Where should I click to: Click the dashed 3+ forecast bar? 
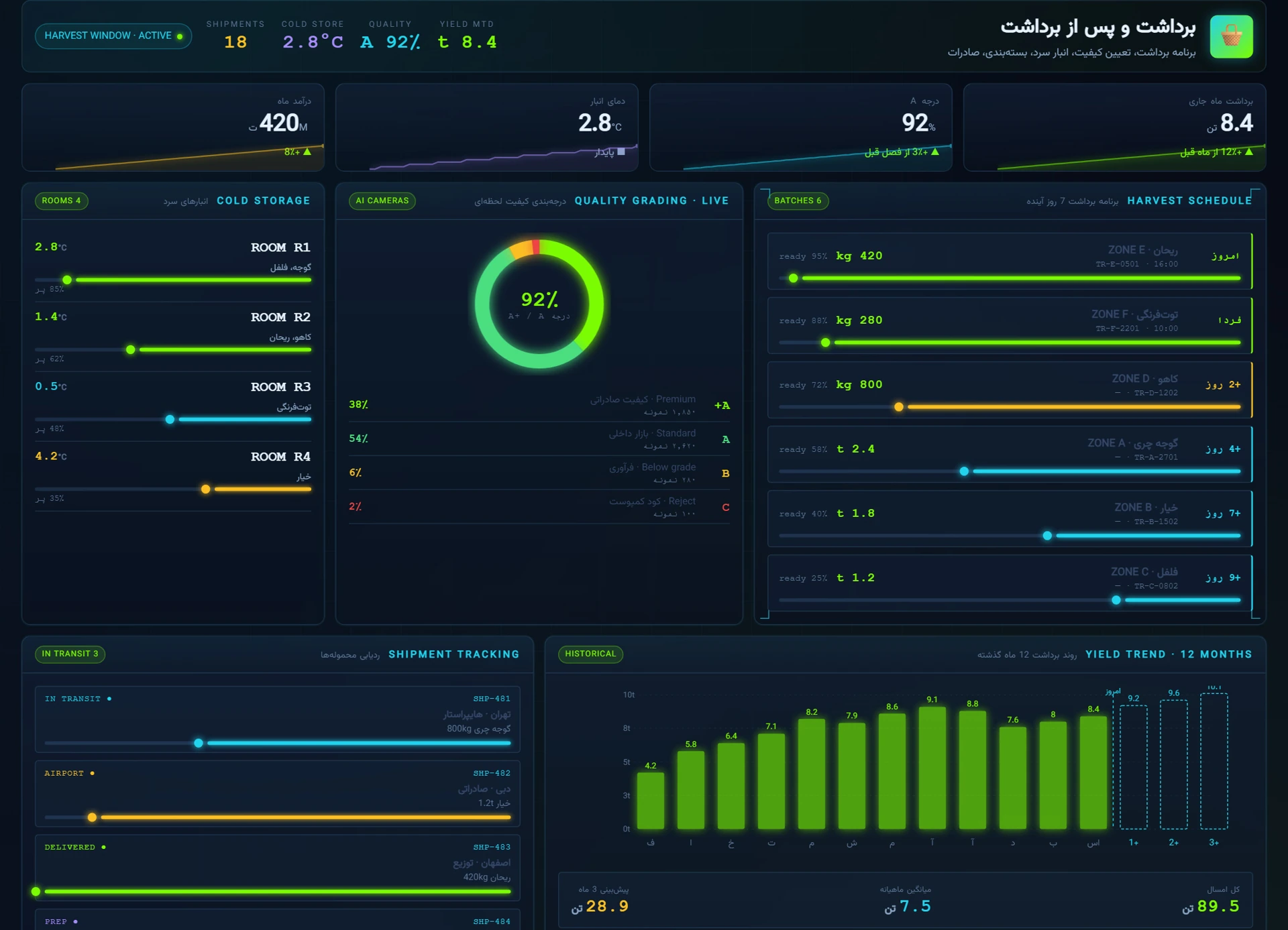point(1214,762)
